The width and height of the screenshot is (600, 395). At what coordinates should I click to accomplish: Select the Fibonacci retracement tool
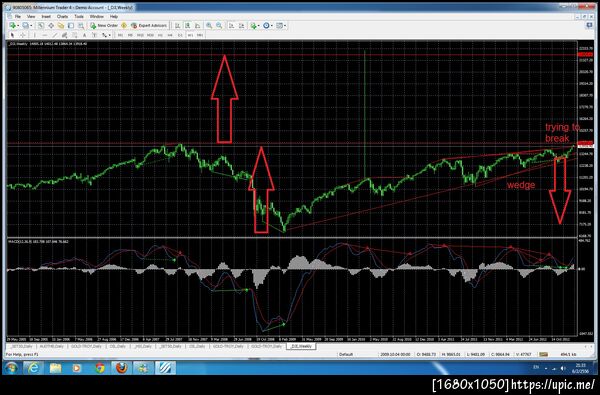click(x=74, y=35)
